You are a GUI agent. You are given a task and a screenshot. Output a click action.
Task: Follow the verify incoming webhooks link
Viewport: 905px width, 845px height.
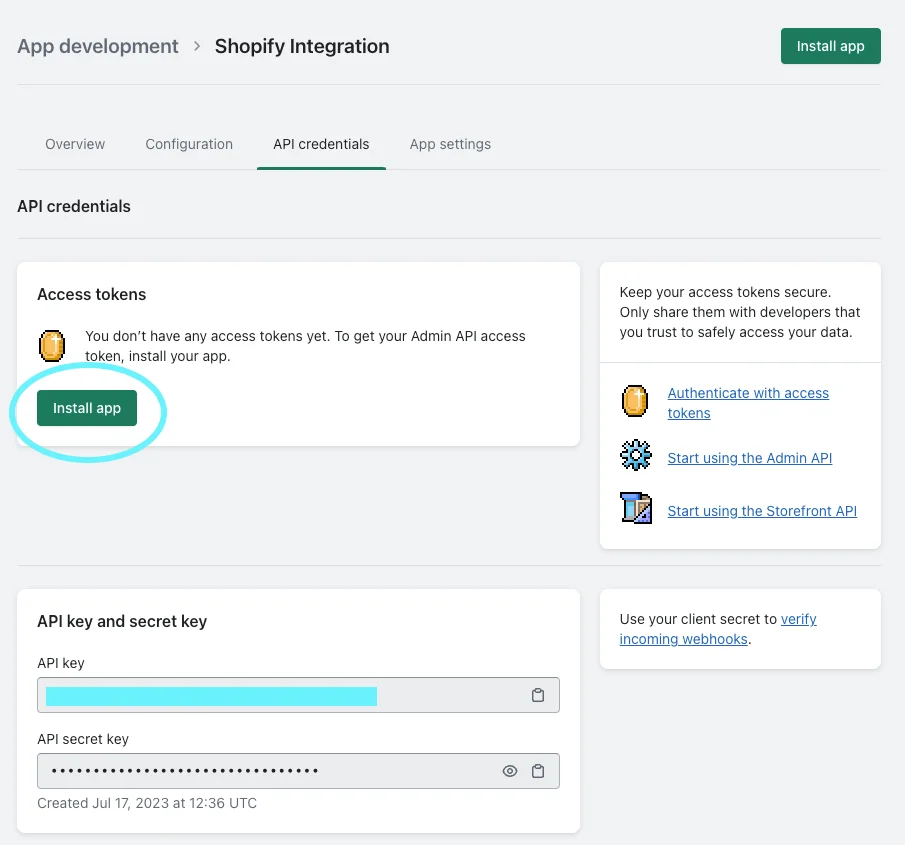(718, 629)
